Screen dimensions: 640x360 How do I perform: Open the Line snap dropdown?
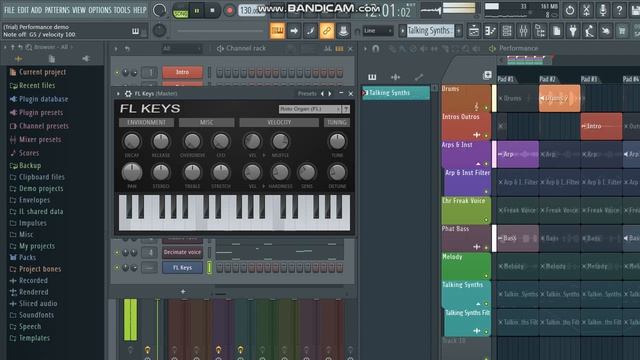click(x=378, y=31)
